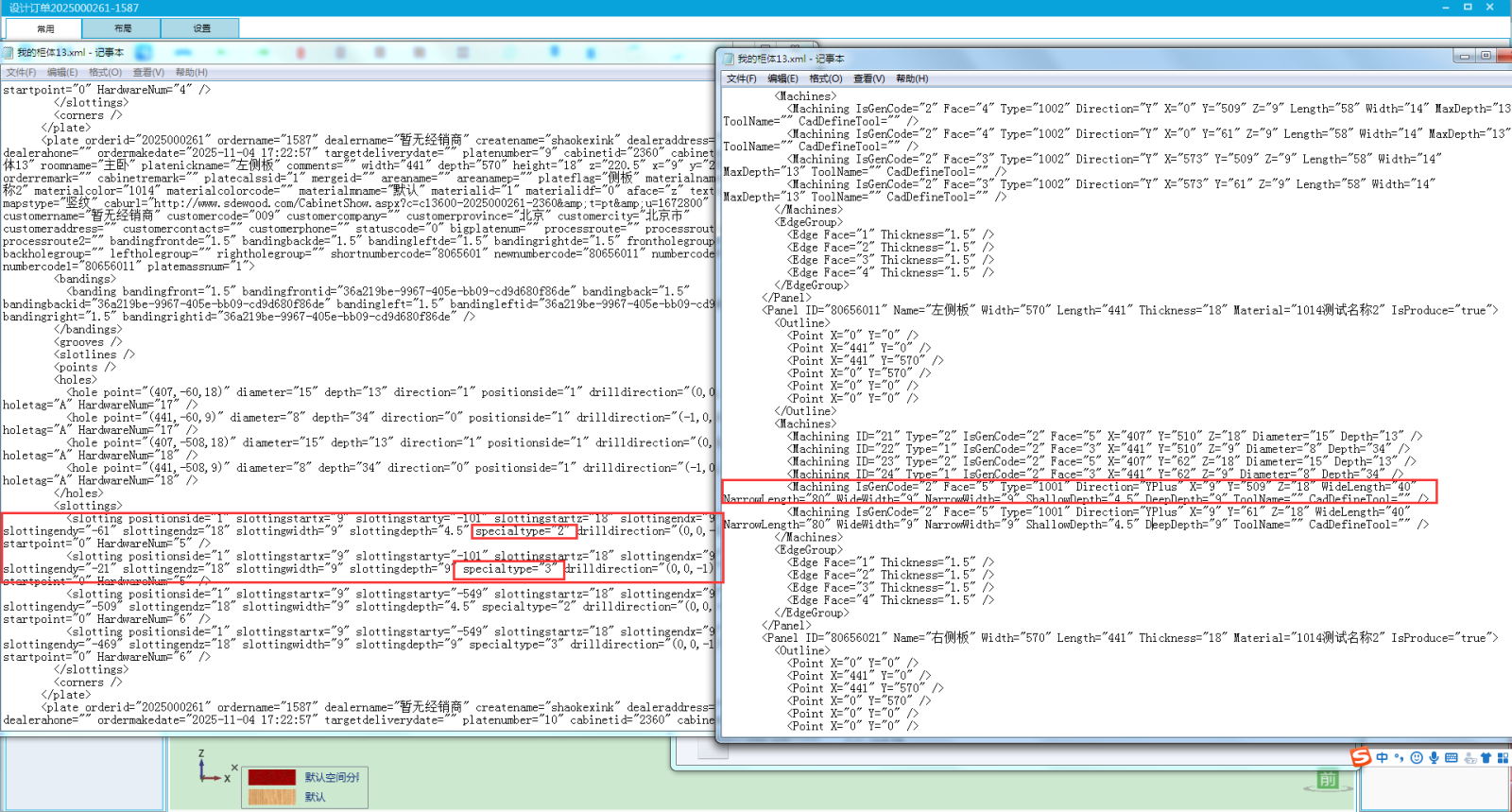Click the front view cube marker
The height and width of the screenshot is (812, 1512).
[1328, 780]
